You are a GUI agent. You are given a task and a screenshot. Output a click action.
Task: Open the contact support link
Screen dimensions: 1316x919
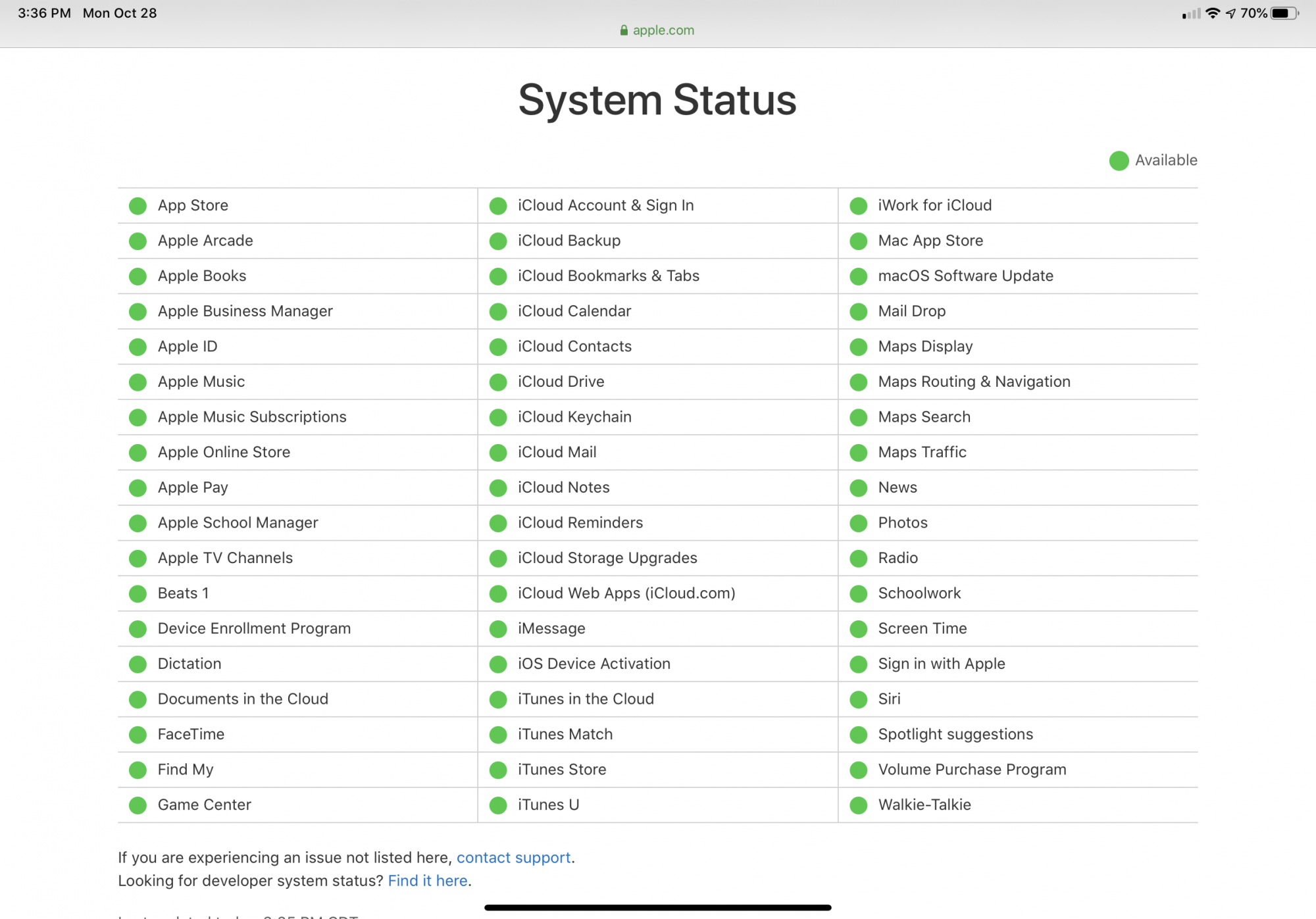coord(513,858)
